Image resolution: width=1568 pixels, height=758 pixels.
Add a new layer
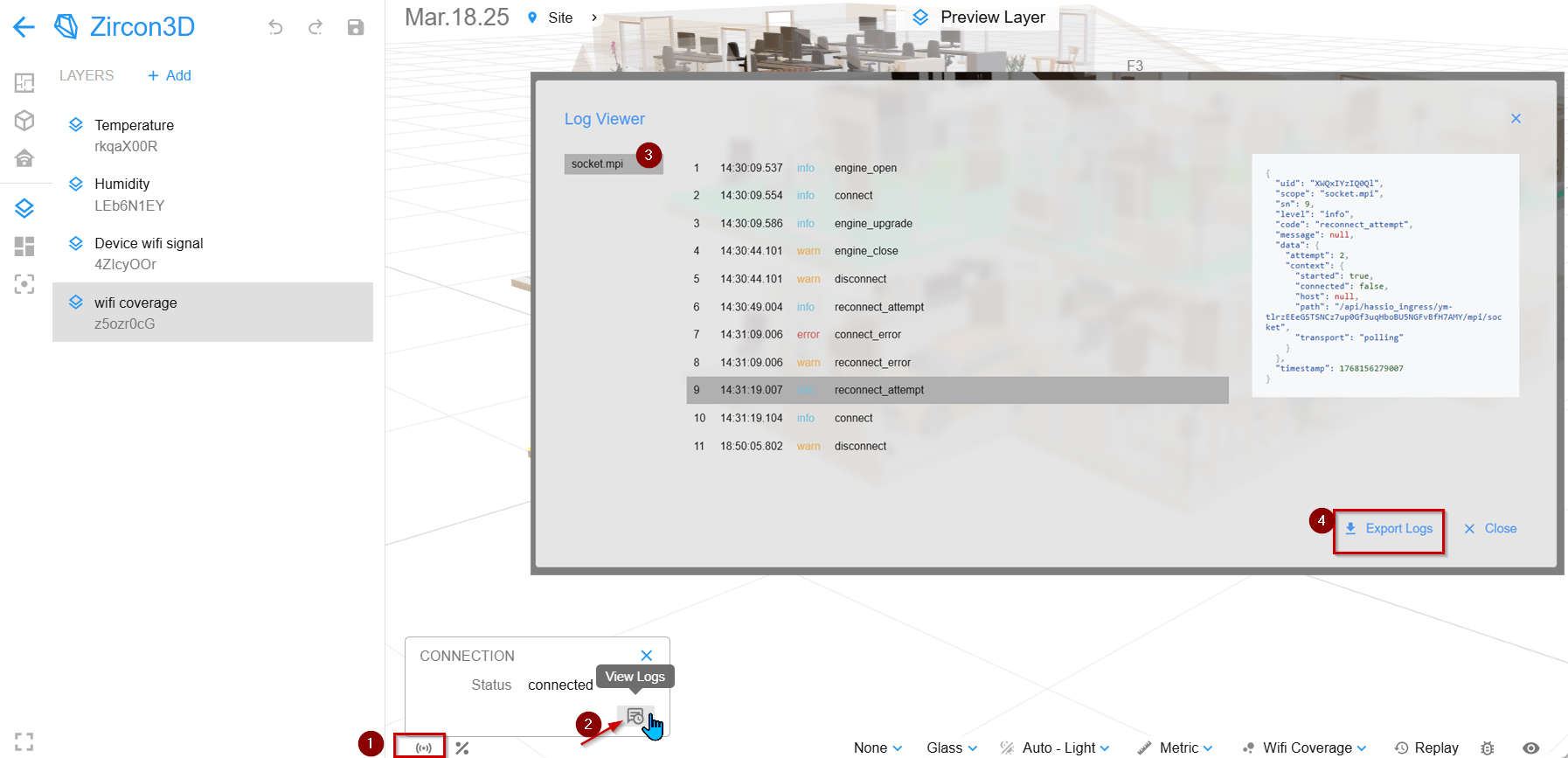(170, 76)
